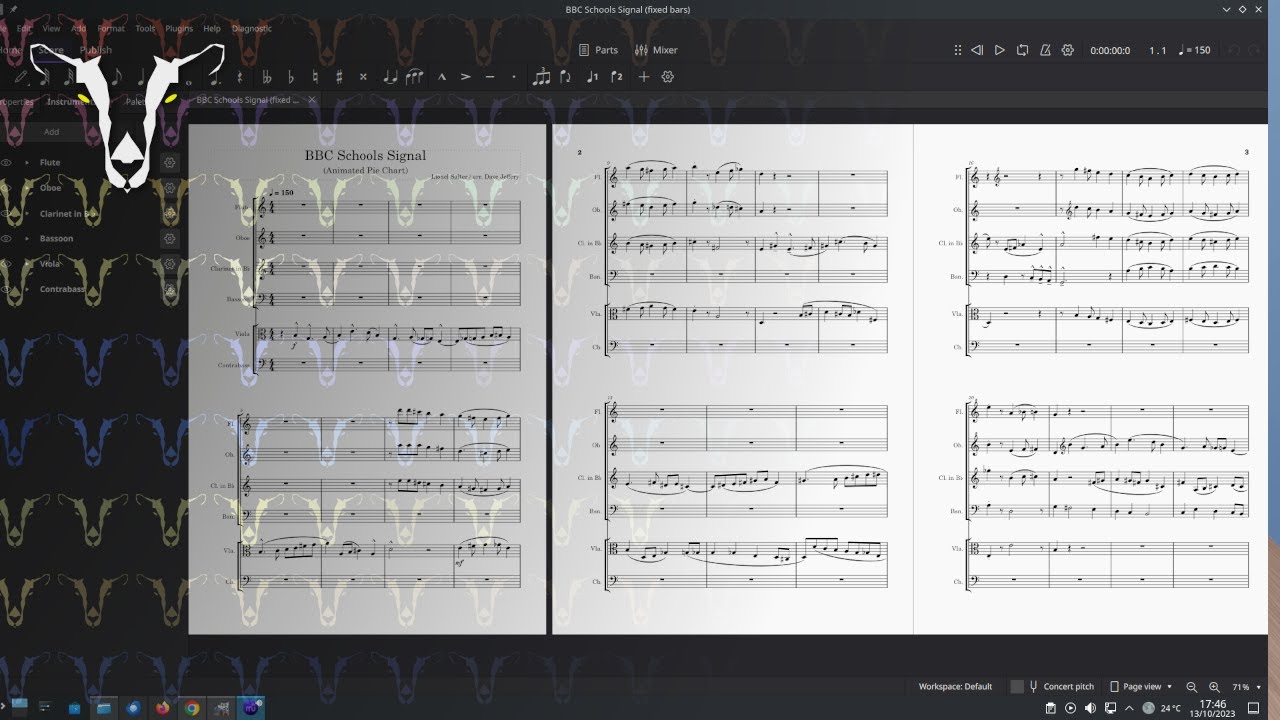Zoom in with the plus magnifier

[1214, 687]
